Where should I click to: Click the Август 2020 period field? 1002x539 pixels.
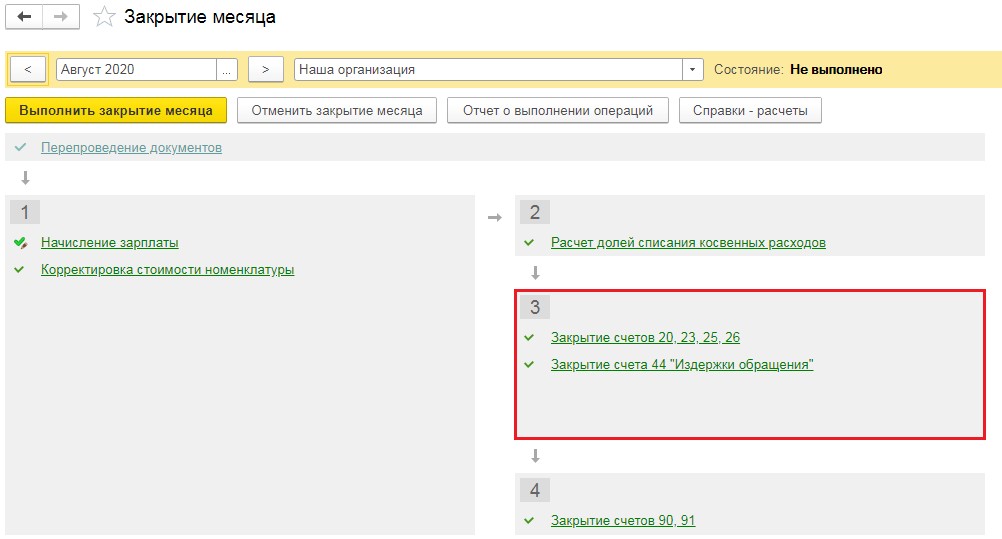point(136,70)
